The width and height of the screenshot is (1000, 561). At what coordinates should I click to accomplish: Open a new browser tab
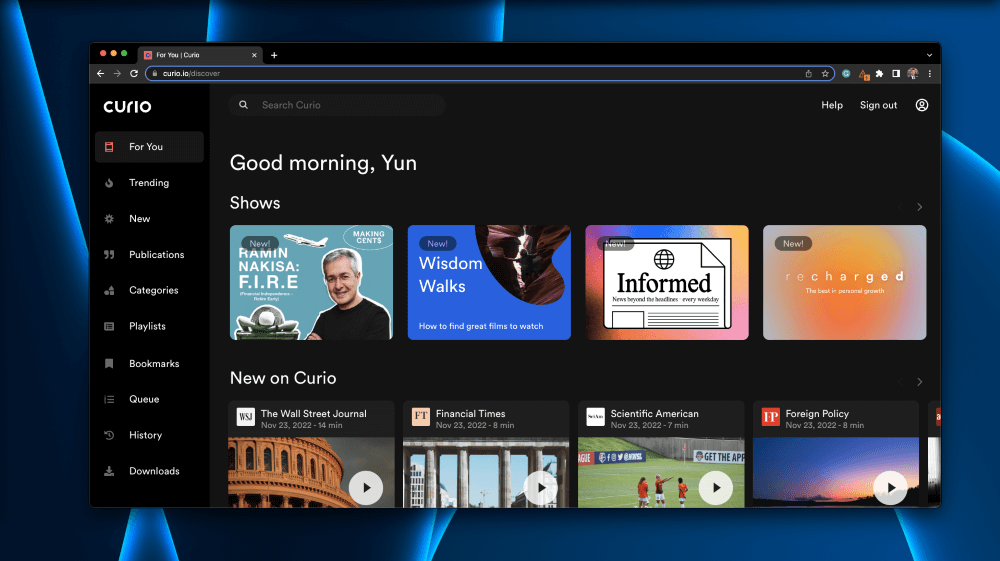[x=274, y=55]
